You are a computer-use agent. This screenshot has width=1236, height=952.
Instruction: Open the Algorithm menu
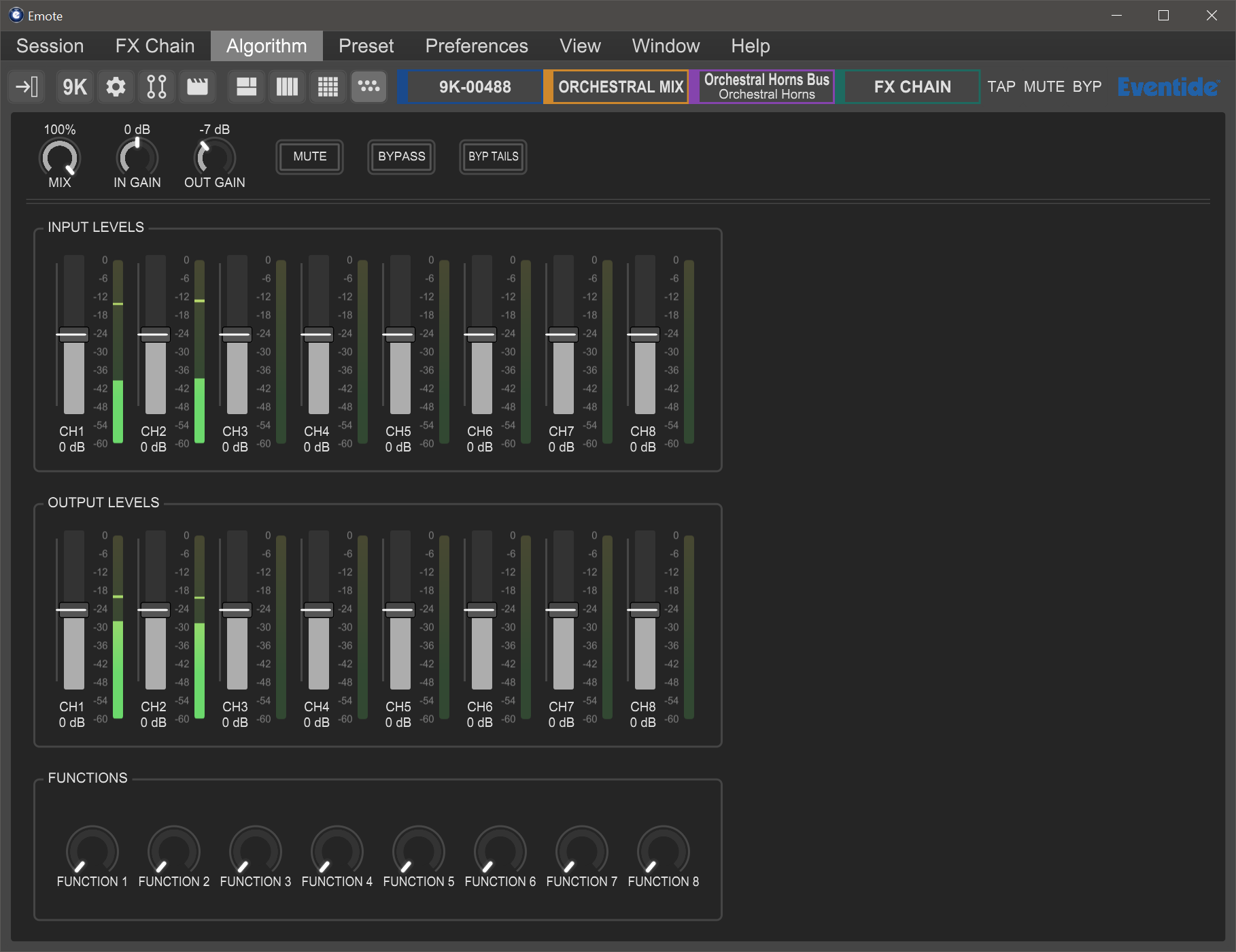[267, 46]
